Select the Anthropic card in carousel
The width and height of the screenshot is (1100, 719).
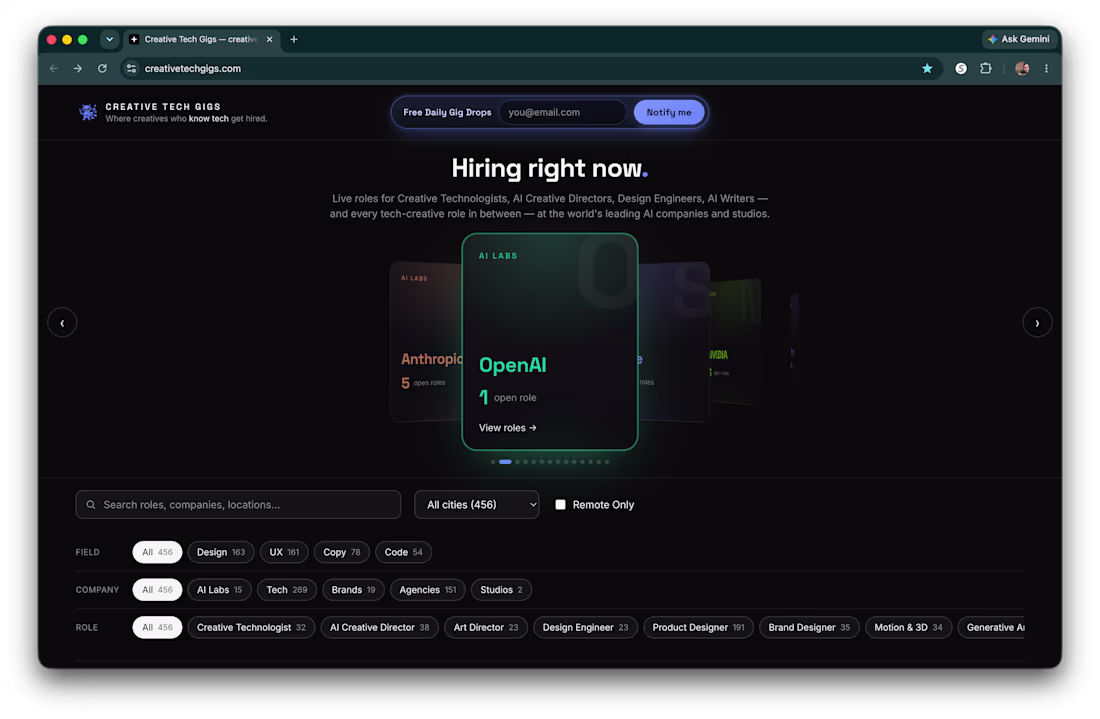[x=425, y=342]
